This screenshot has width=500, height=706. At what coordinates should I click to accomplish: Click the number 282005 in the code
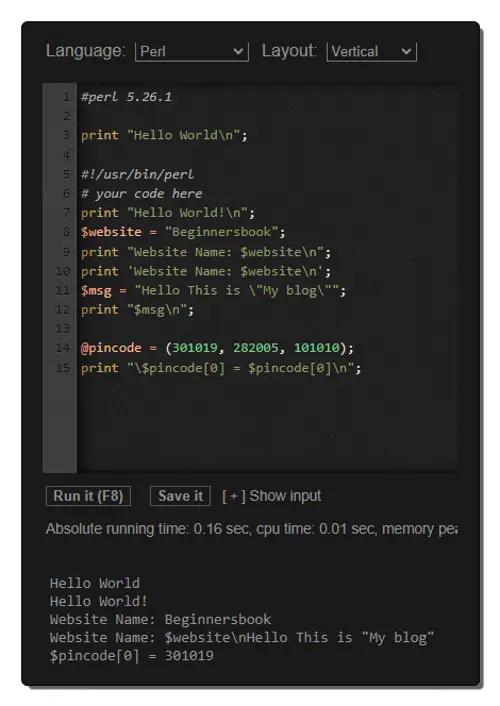255,348
